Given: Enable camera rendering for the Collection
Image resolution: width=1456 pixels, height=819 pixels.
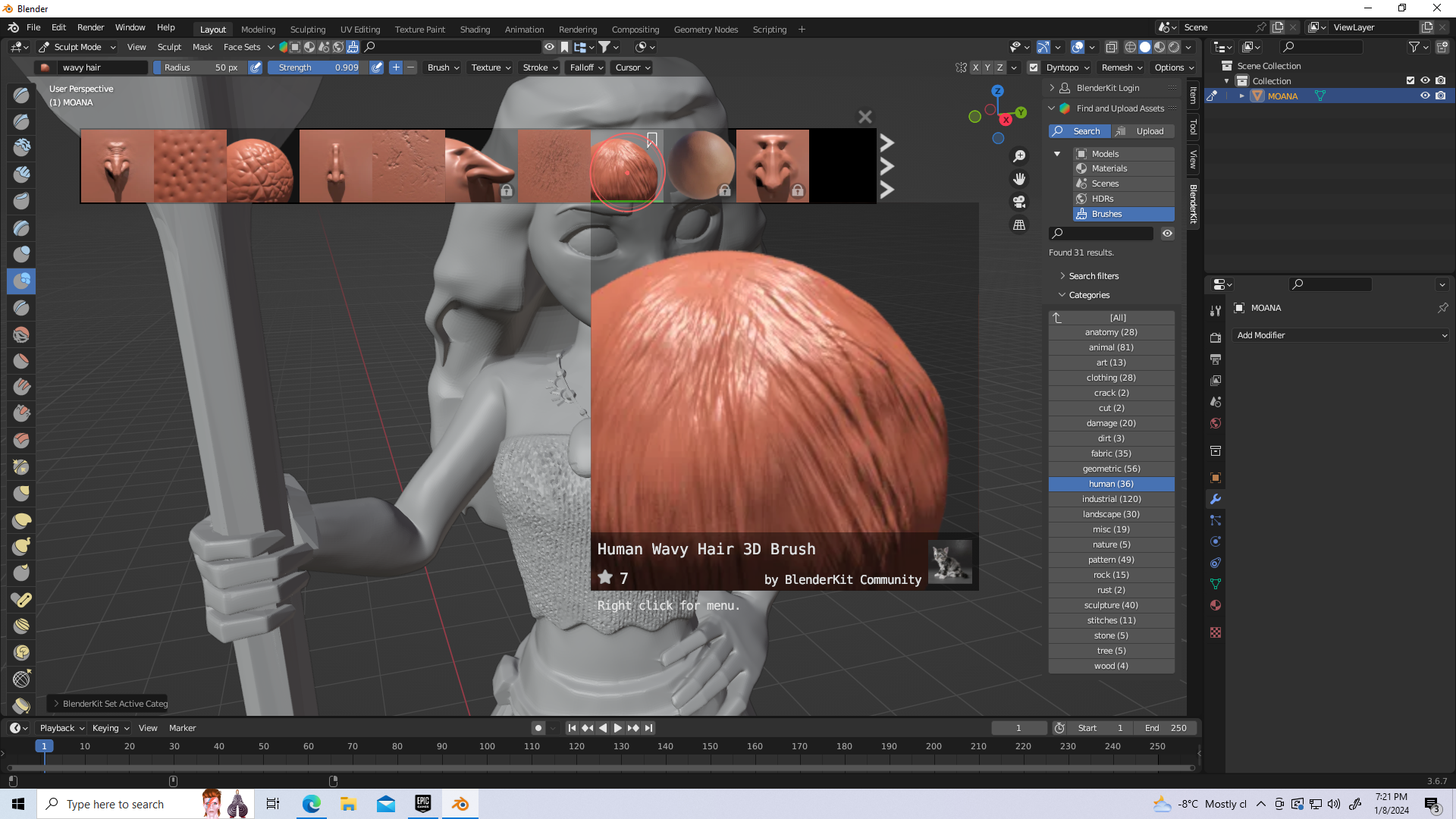Looking at the screenshot, I should (1440, 80).
